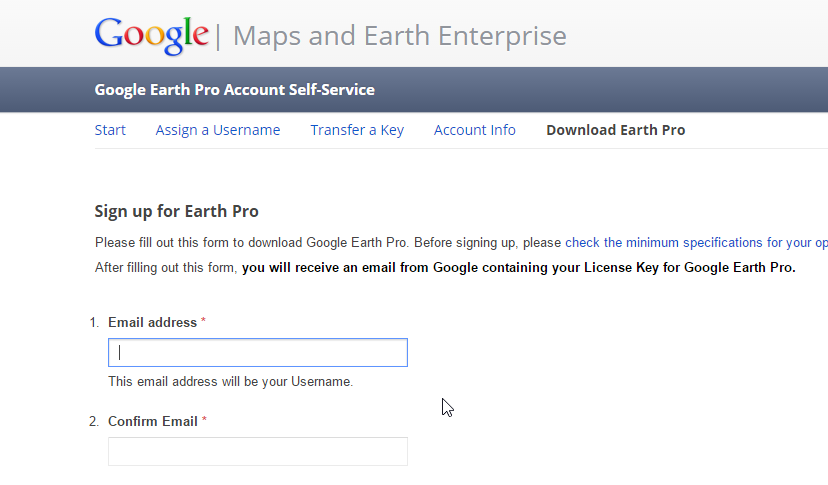Click the bold License Key email notice

[x=518, y=267]
